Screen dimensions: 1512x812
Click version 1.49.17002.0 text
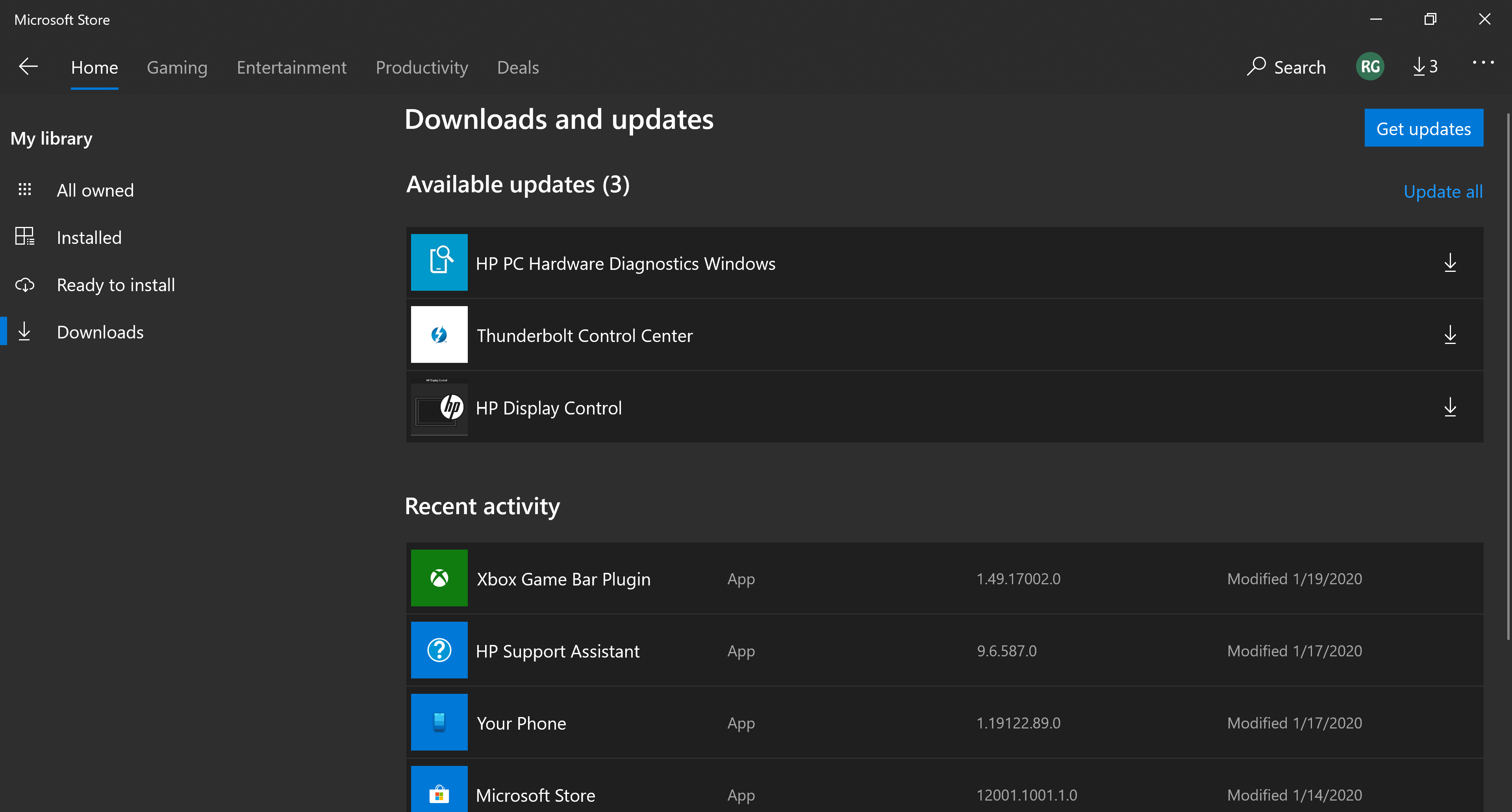(1018, 579)
